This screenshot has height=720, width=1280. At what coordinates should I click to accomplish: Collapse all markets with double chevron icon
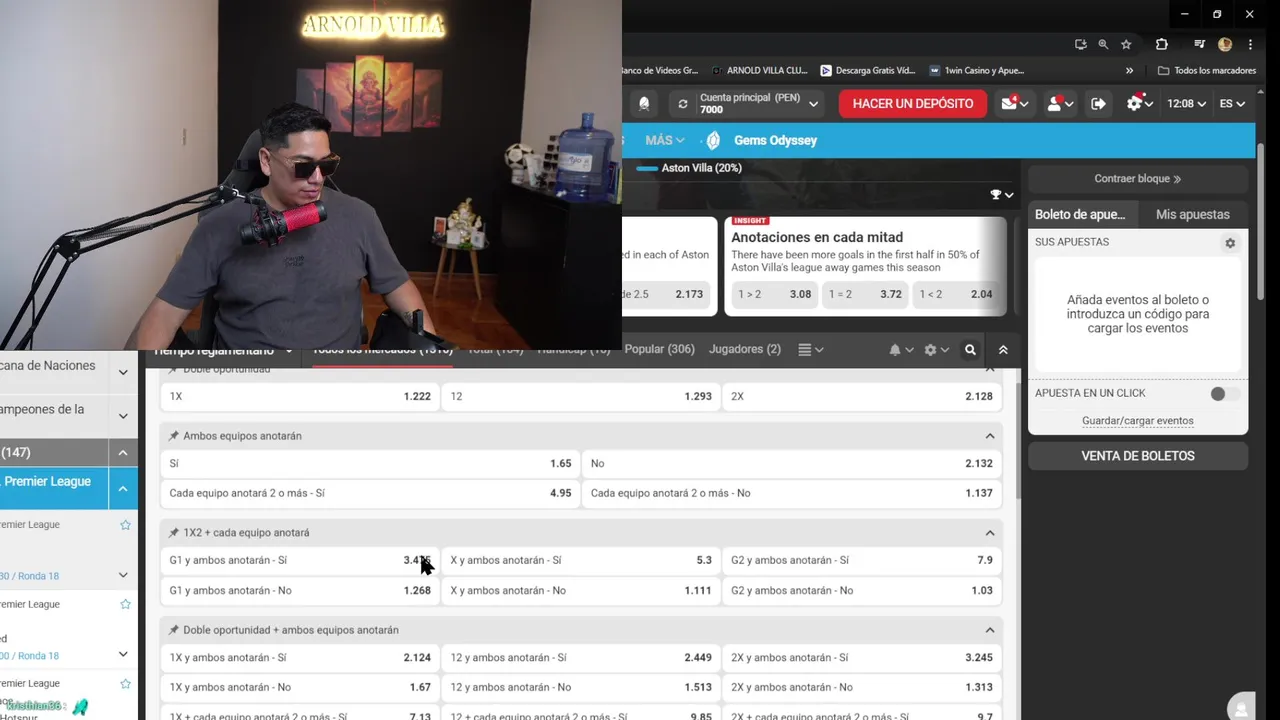coord(1003,350)
